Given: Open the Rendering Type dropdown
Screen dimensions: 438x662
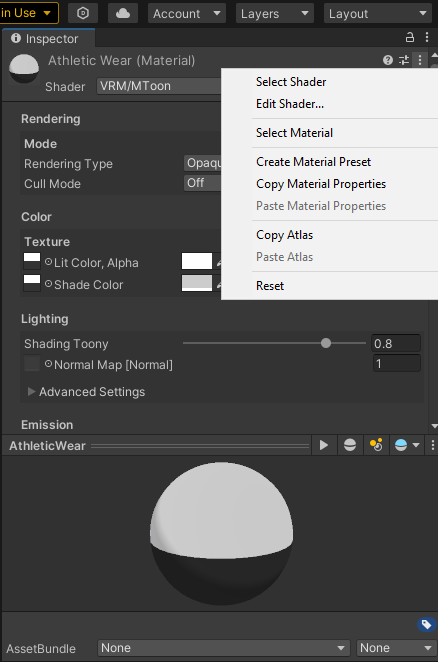Looking at the screenshot, I should click(x=202, y=163).
